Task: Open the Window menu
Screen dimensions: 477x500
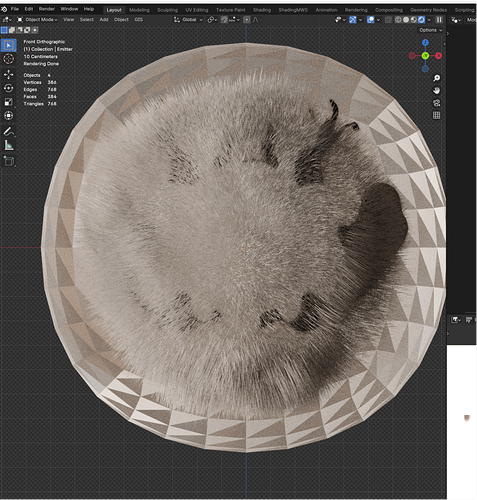Action: 69,9
